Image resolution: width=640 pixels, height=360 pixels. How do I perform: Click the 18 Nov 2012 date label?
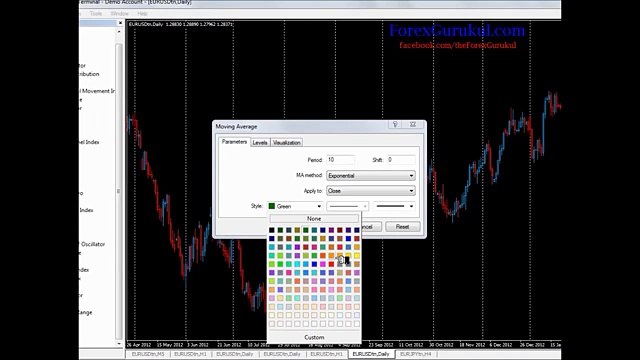[472, 345]
